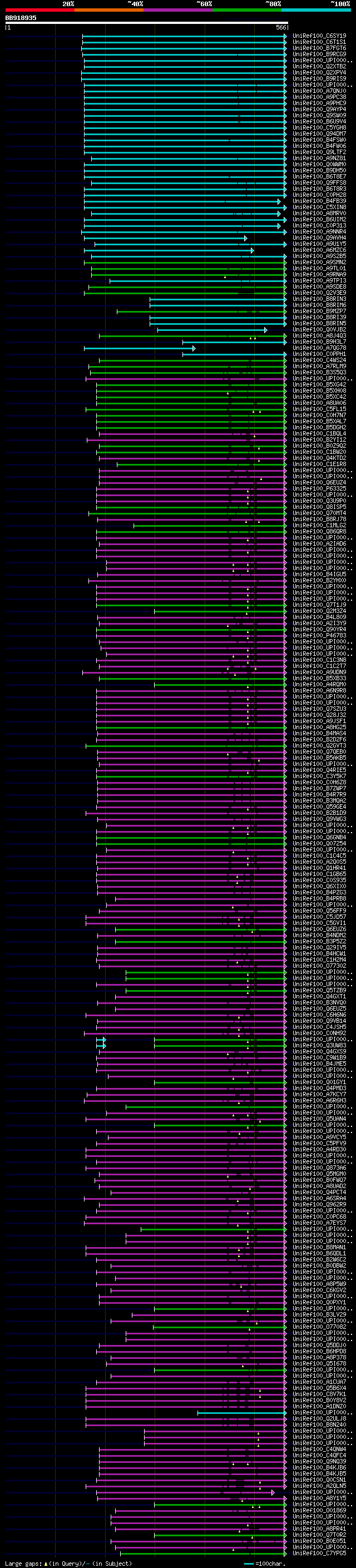Click the white query length bar

pyautogui.click(x=147, y=22)
